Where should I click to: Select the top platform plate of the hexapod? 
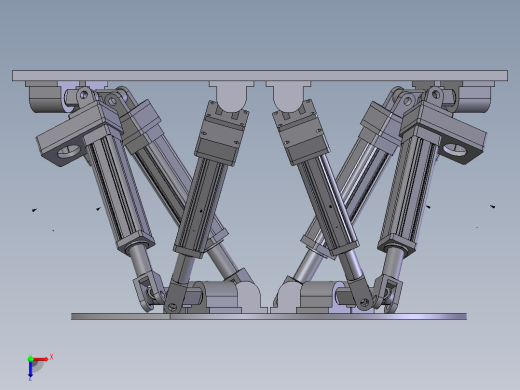point(260,75)
